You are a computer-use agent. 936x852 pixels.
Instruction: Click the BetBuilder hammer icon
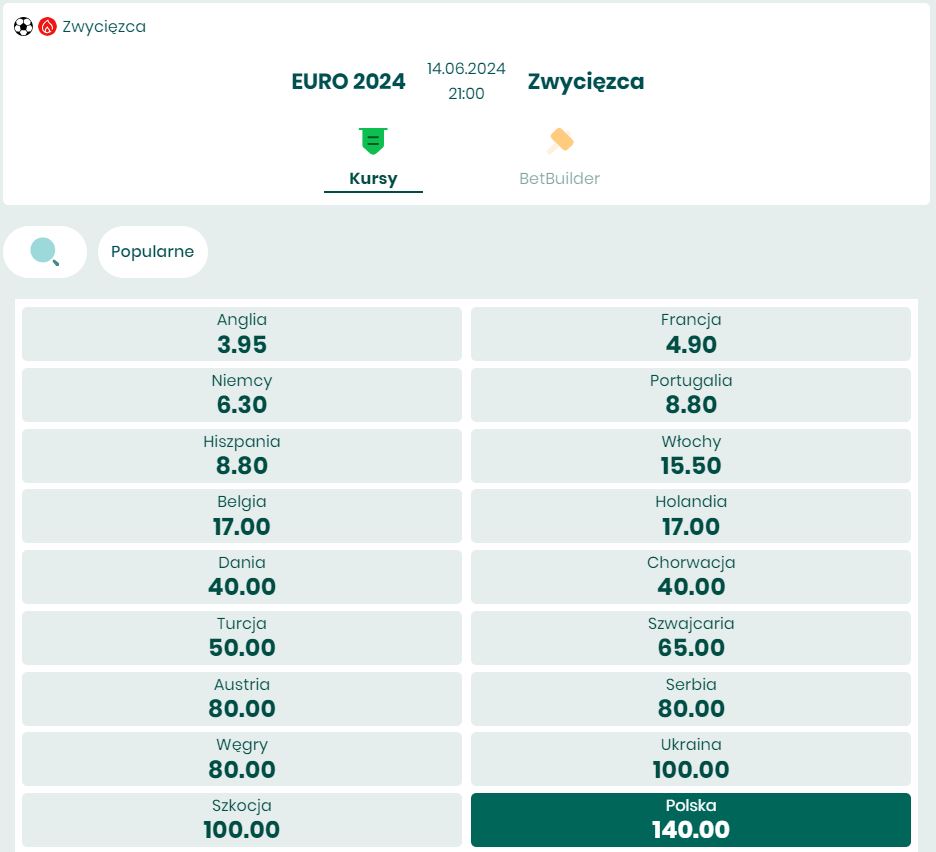point(560,141)
